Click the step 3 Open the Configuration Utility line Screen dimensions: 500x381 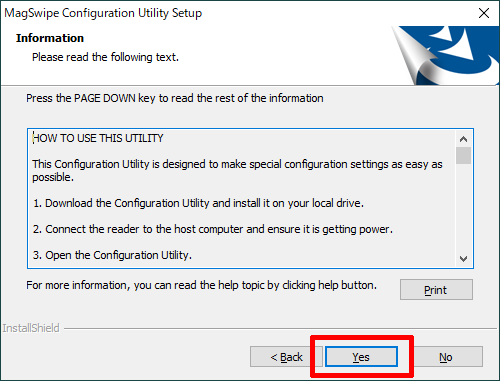[x=112, y=255]
